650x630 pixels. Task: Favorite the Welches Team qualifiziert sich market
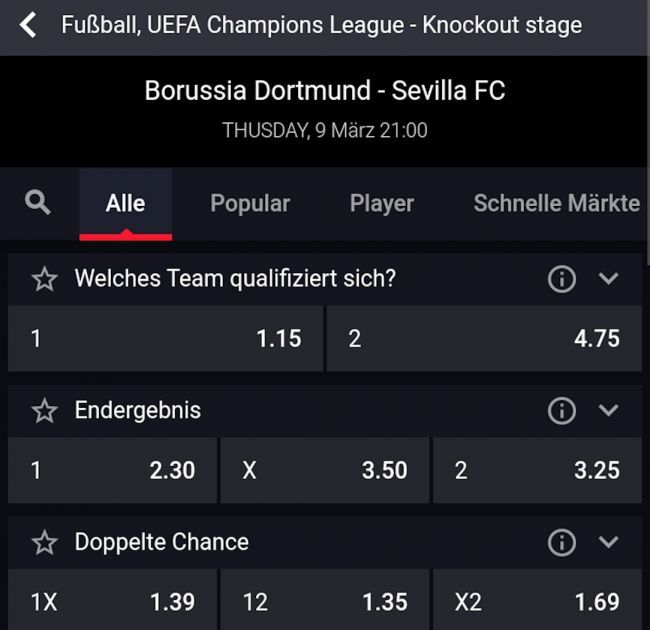click(x=45, y=279)
